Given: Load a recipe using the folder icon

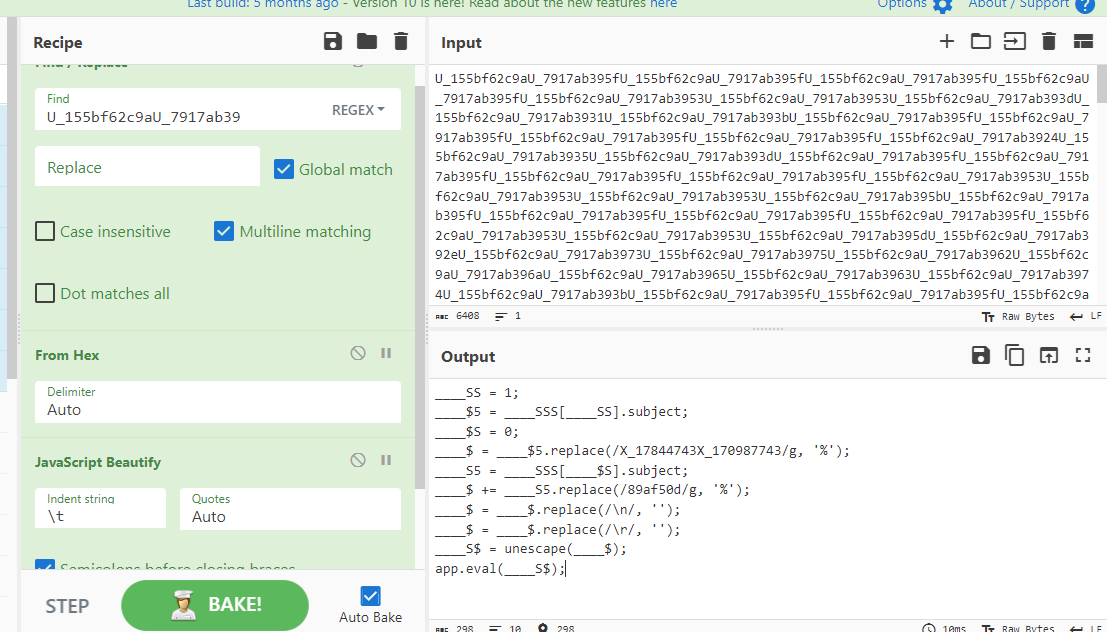Looking at the screenshot, I should tap(367, 41).
